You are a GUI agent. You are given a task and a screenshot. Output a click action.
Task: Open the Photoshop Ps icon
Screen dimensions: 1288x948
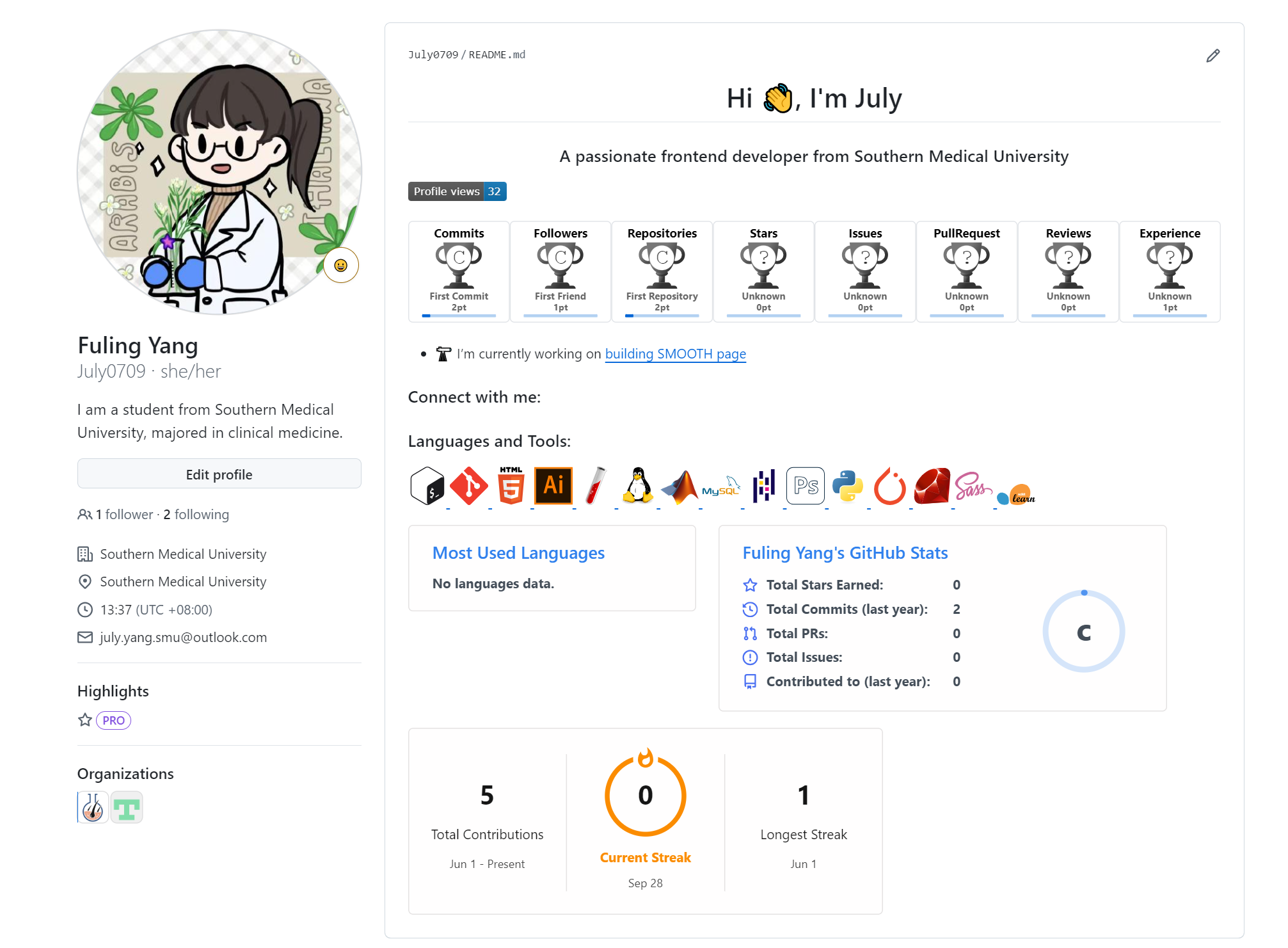[806, 486]
